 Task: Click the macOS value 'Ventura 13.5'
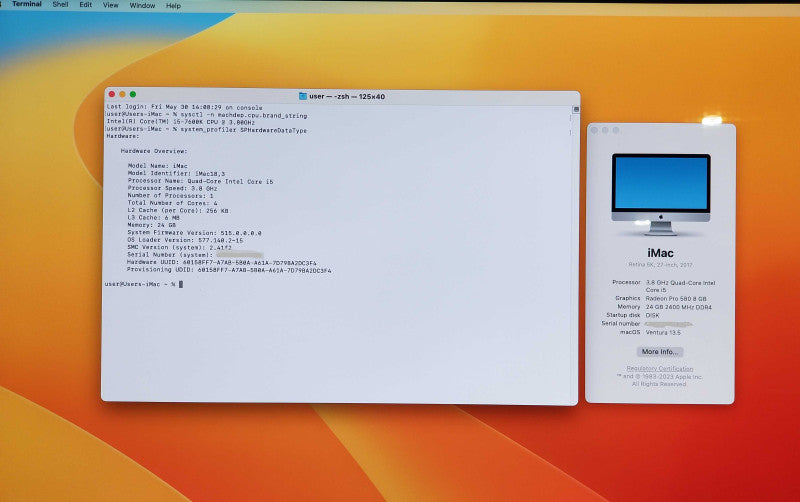[663, 332]
